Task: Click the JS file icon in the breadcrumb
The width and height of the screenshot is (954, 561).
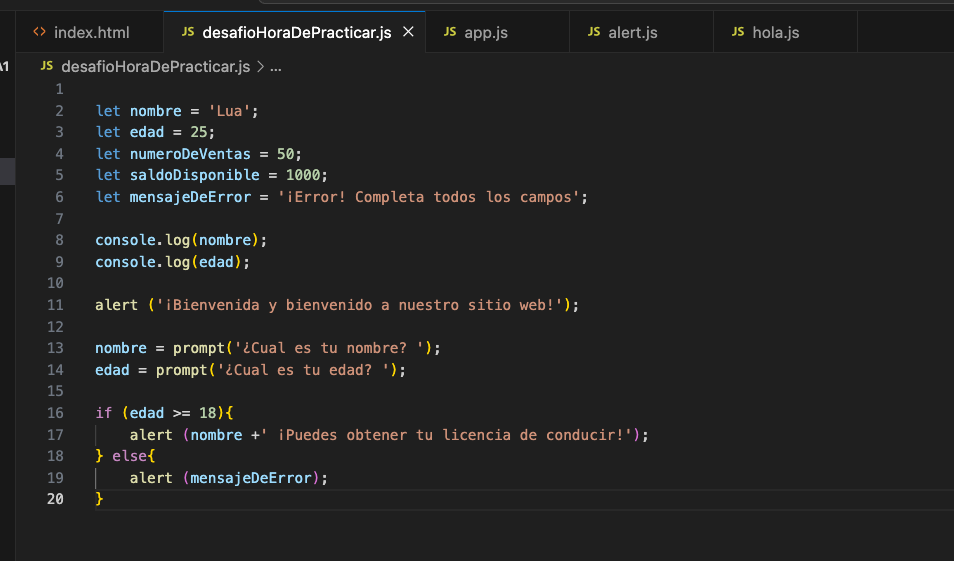Action: point(46,67)
